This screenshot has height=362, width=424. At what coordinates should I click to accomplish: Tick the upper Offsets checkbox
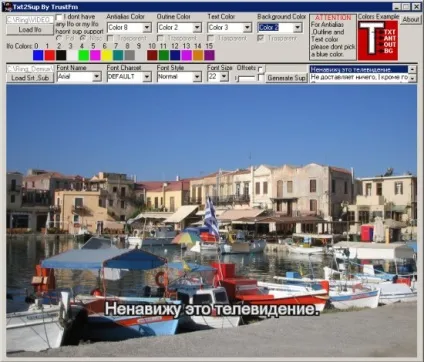coord(261,69)
